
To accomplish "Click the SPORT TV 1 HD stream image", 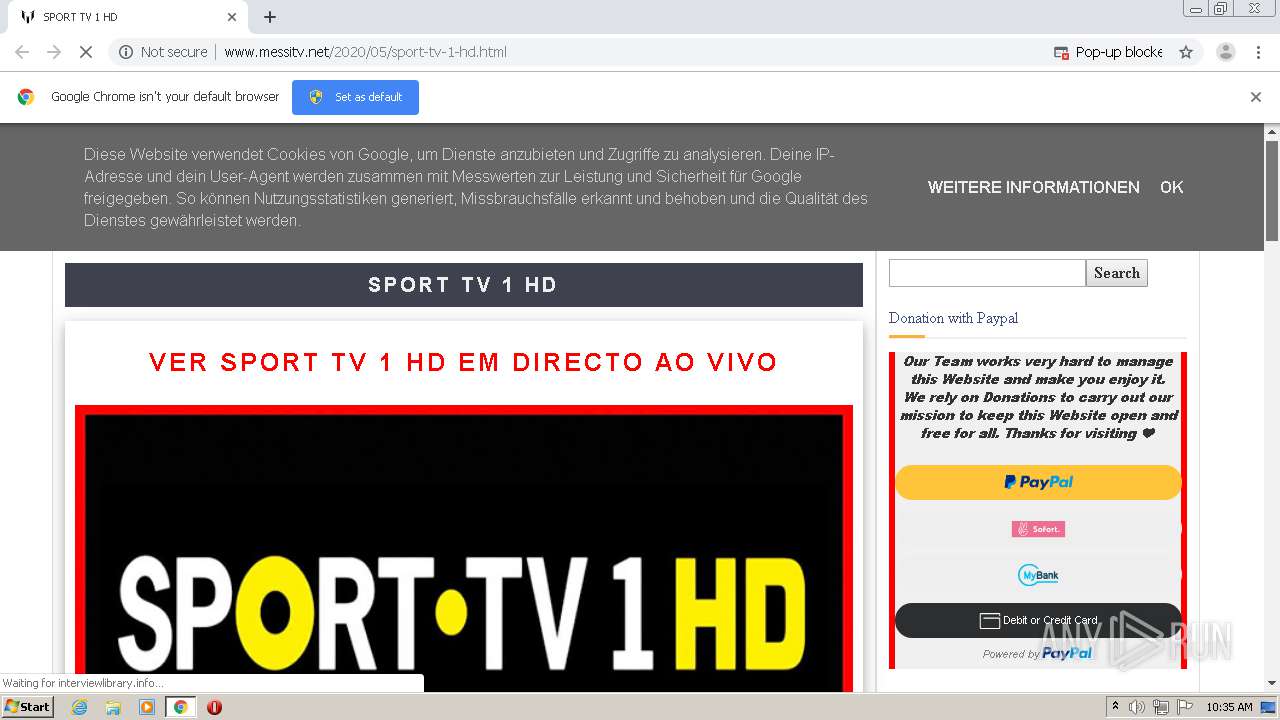I will point(464,549).
